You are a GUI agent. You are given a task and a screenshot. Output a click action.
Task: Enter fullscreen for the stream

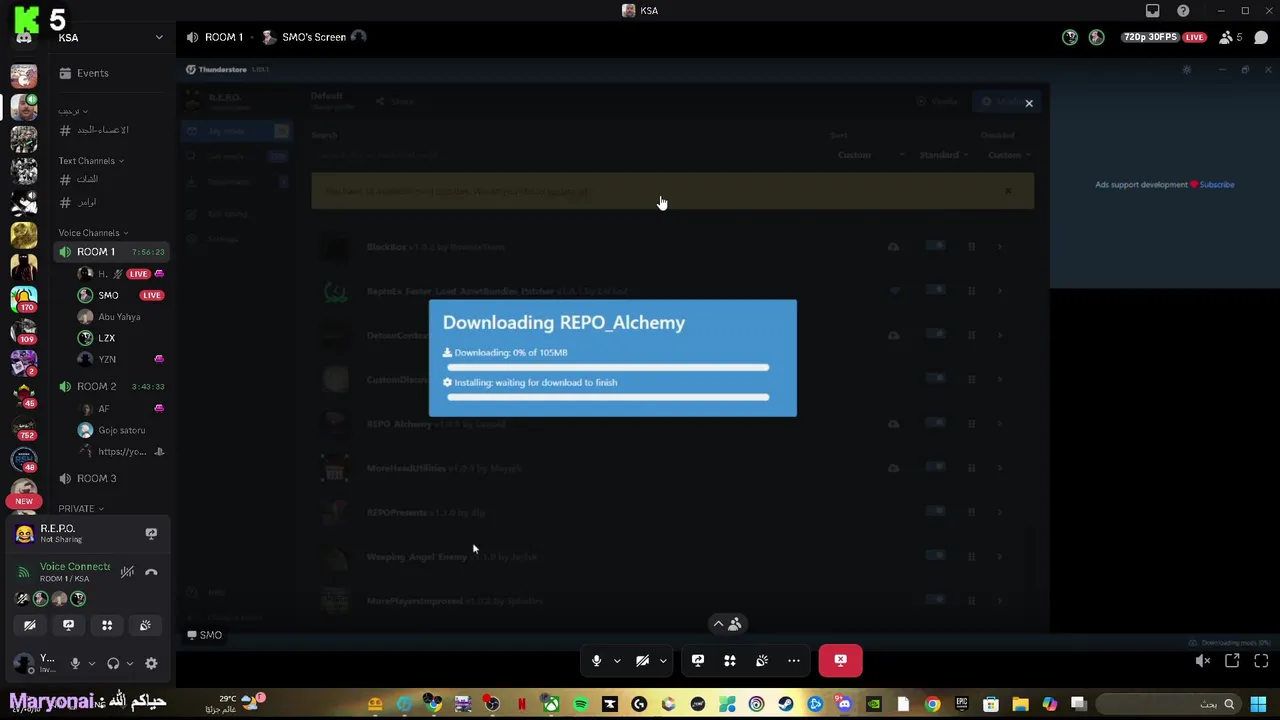(1261, 661)
